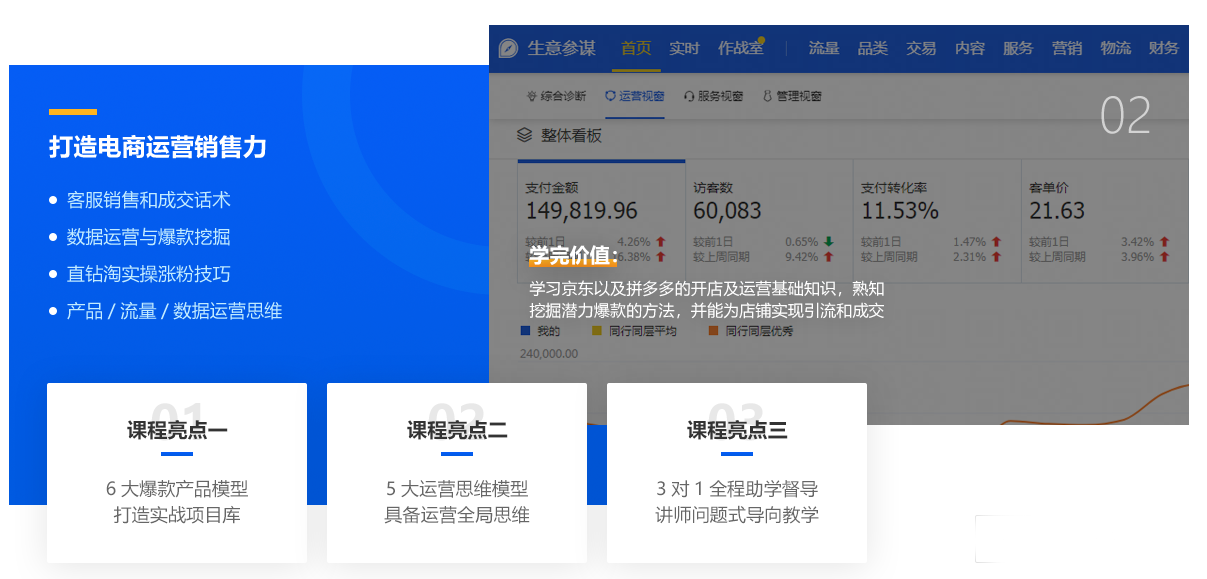The width and height of the screenshot is (1207, 579).
Task: Open the 课程亮点一 course highlight card
Action: pyautogui.click(x=177, y=473)
